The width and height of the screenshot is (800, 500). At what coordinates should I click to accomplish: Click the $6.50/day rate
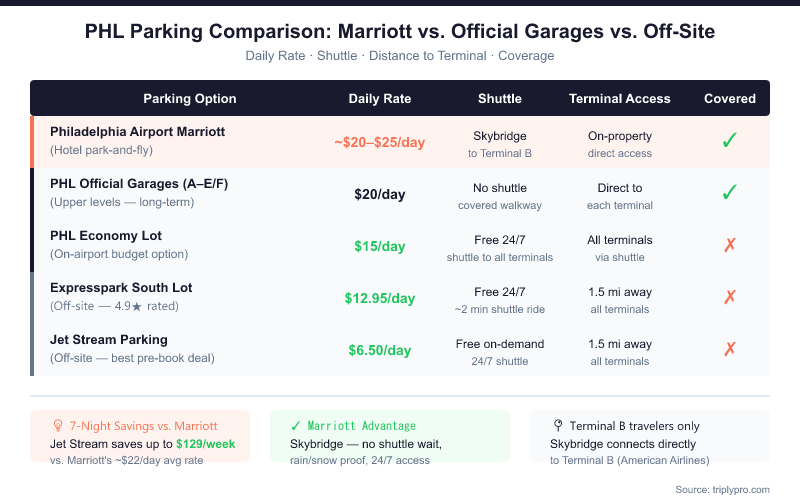click(380, 350)
